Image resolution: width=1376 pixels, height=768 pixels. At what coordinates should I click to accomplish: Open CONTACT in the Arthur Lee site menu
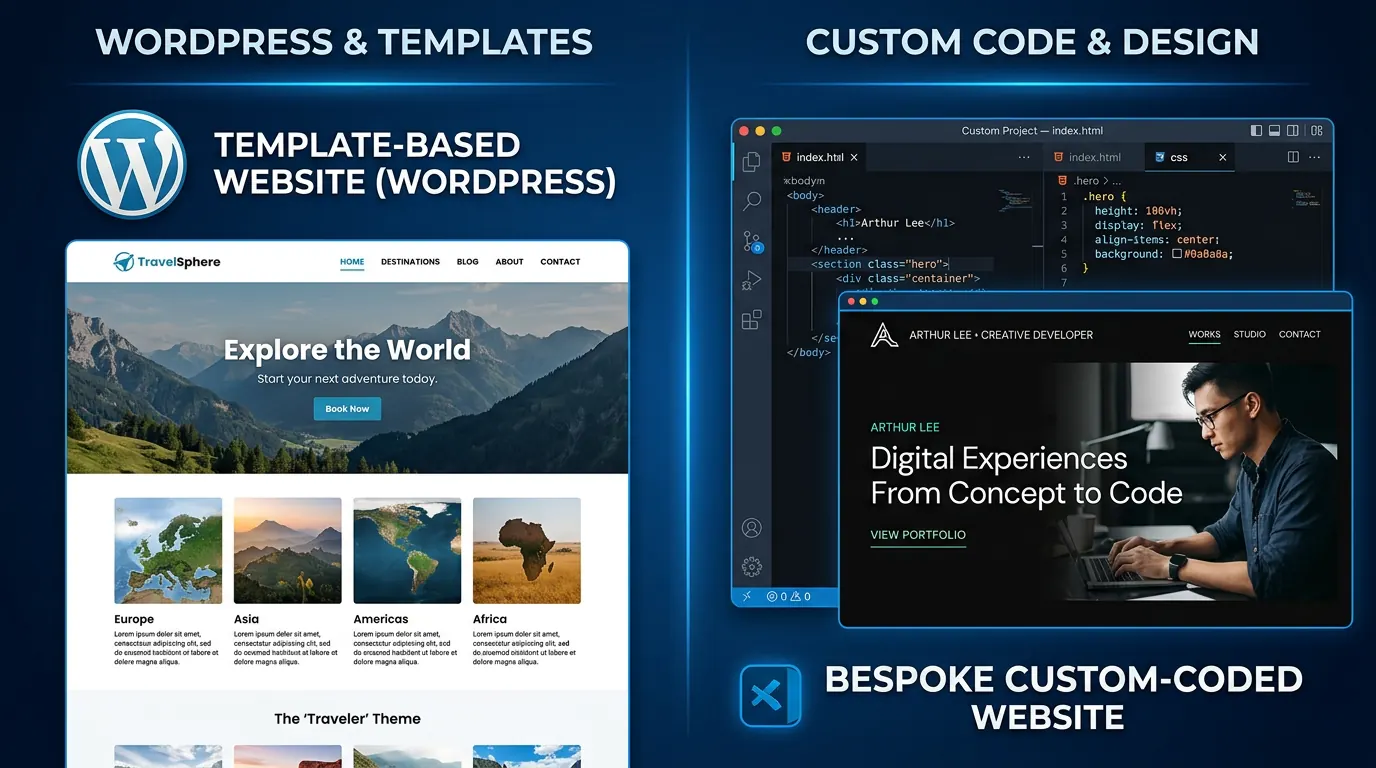click(1299, 334)
